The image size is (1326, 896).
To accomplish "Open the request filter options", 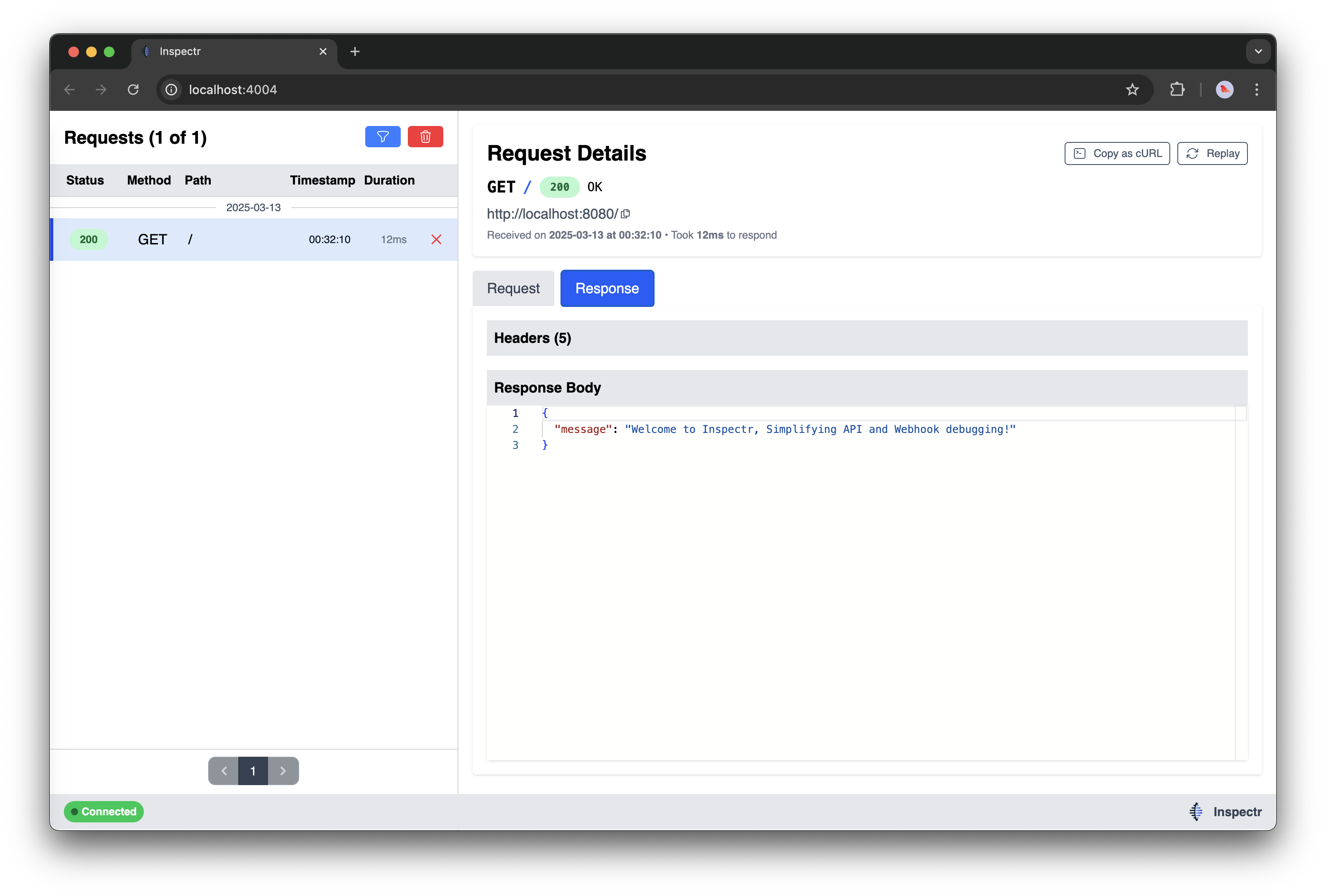I will pyautogui.click(x=382, y=137).
